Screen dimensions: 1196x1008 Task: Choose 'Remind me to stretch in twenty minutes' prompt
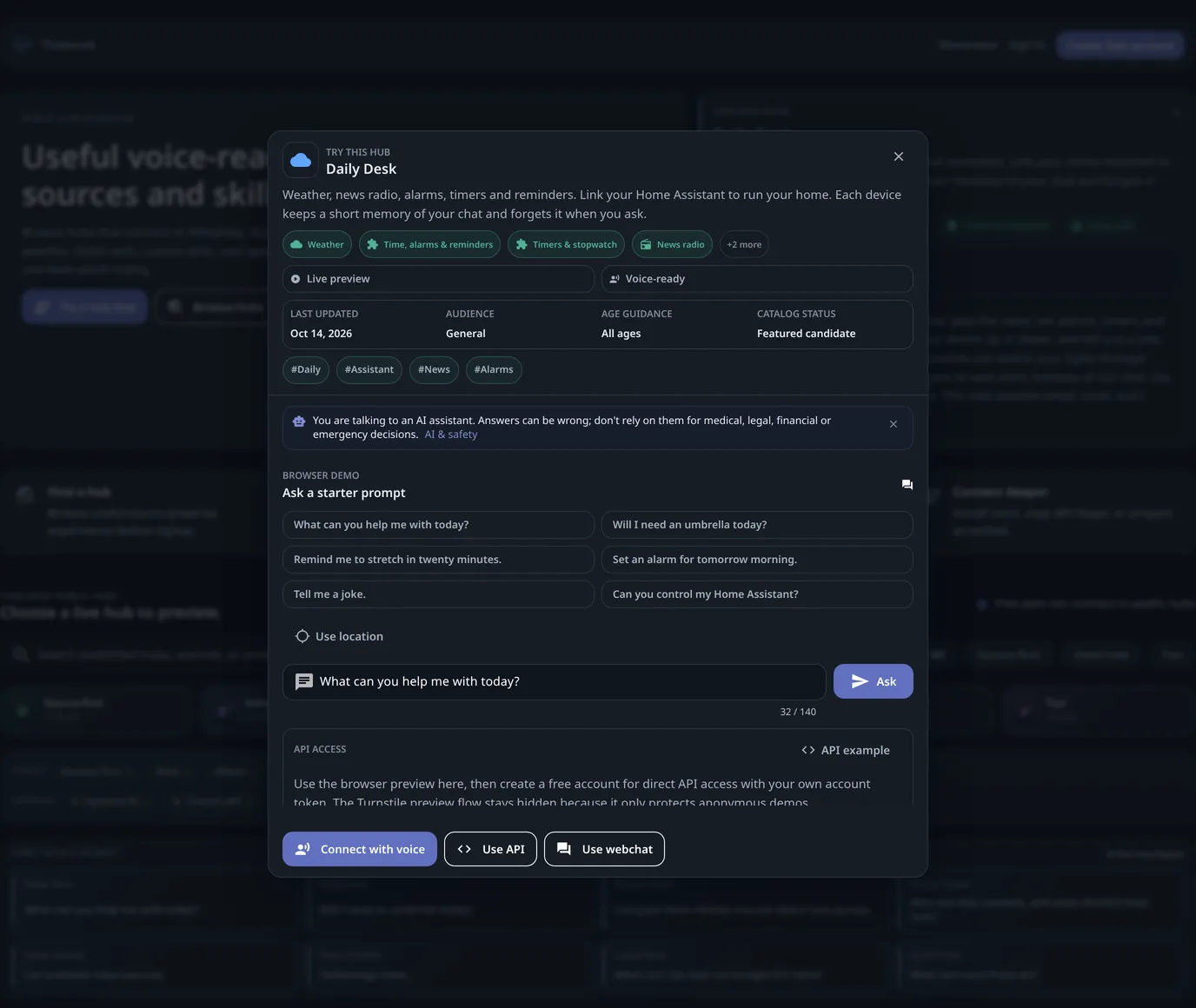[438, 560]
